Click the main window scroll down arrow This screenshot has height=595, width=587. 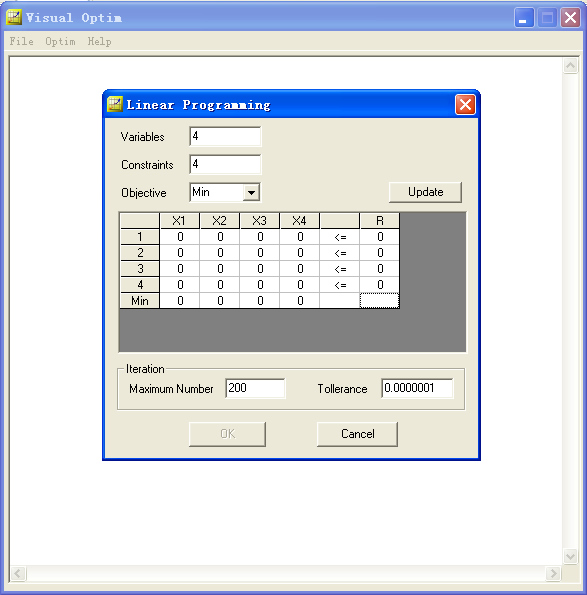click(x=570, y=557)
